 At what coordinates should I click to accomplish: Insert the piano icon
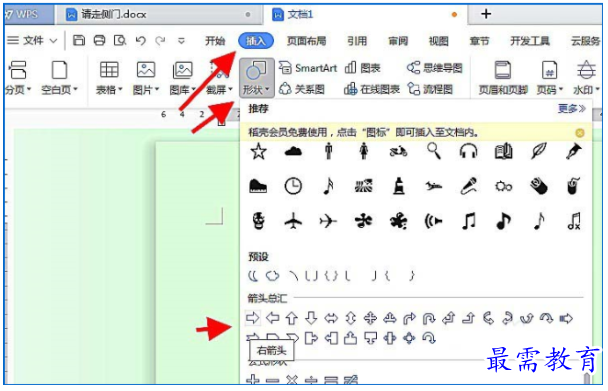click(x=258, y=186)
